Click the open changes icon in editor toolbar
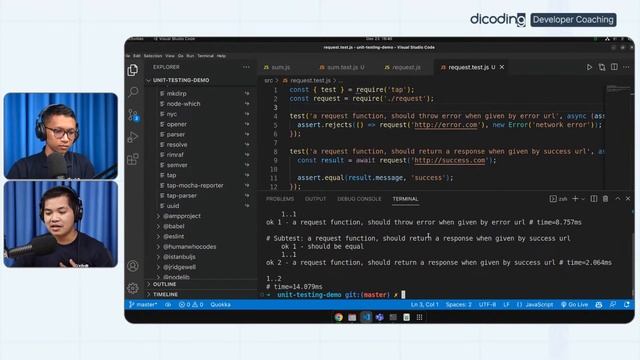This screenshot has width=640, height=360. pyautogui.click(x=602, y=67)
